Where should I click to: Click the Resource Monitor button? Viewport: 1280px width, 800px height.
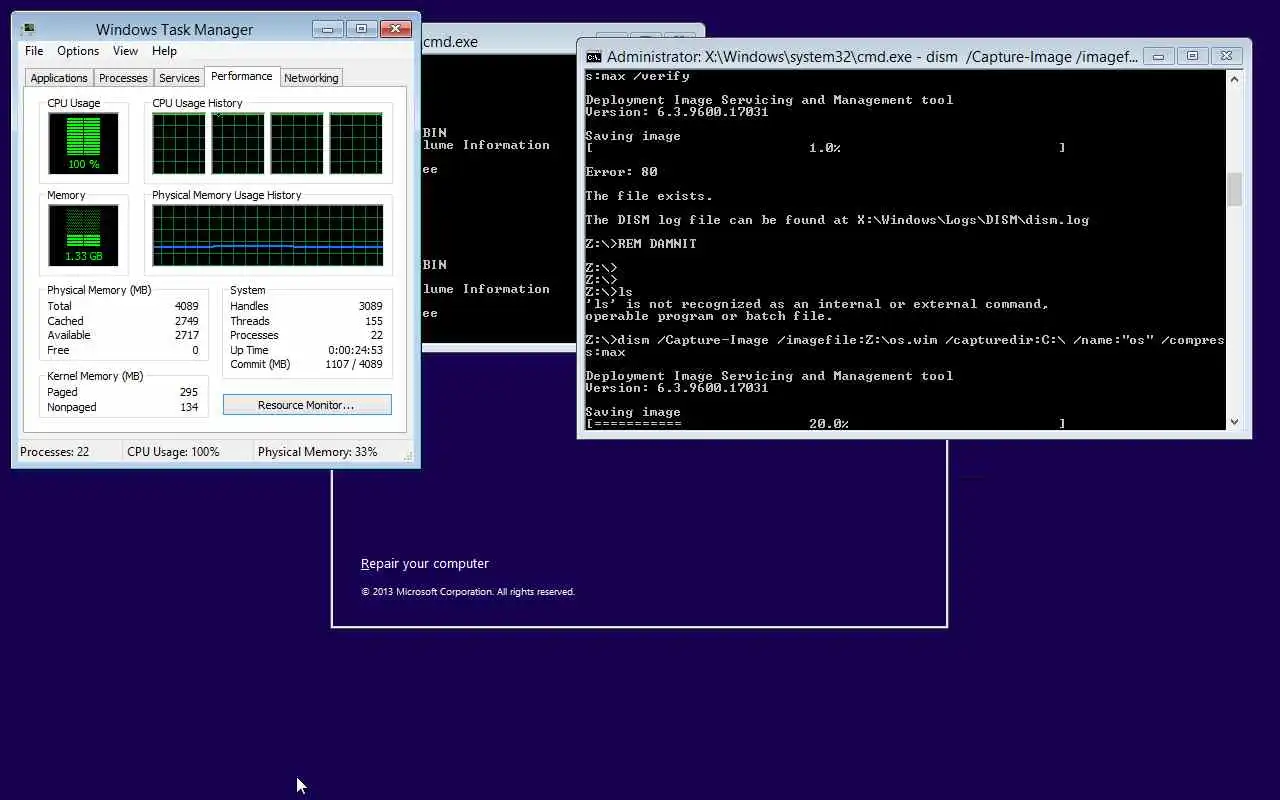(x=307, y=405)
